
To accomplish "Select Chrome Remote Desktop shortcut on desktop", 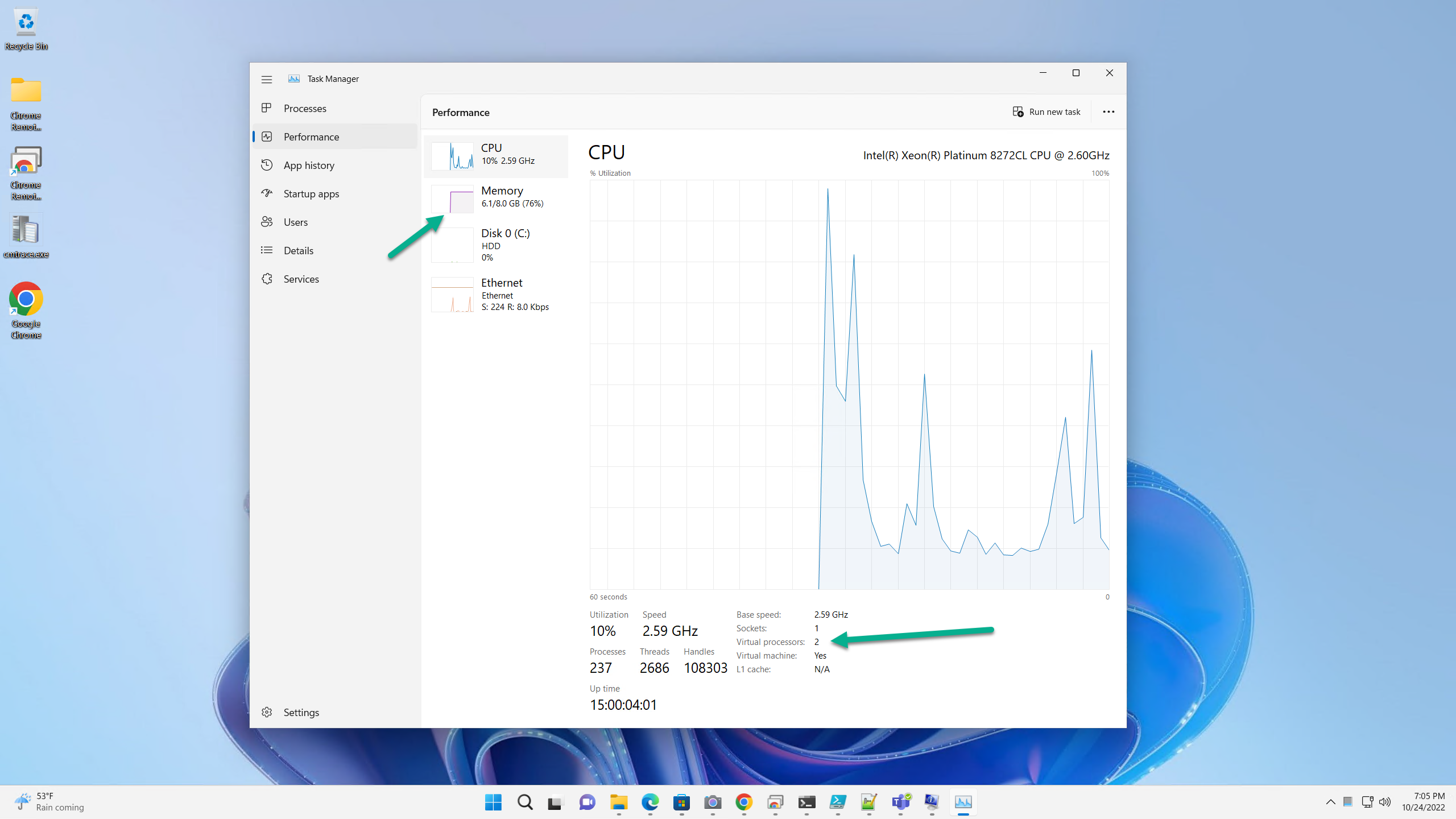I will [26, 173].
